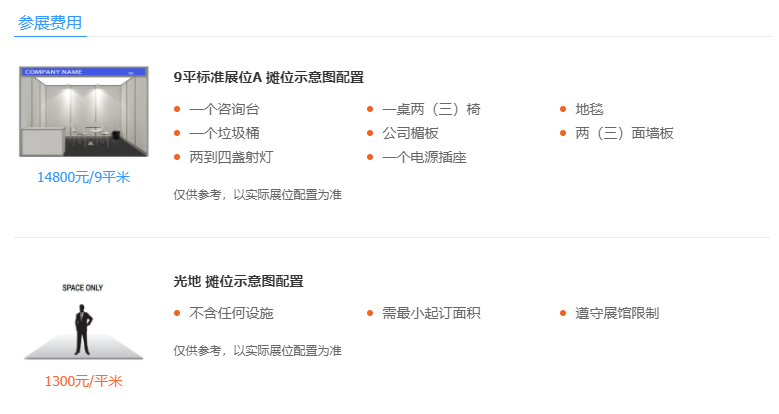Click the disclaimer text under standard booth
This screenshot has height=414, width=779.
(x=257, y=195)
